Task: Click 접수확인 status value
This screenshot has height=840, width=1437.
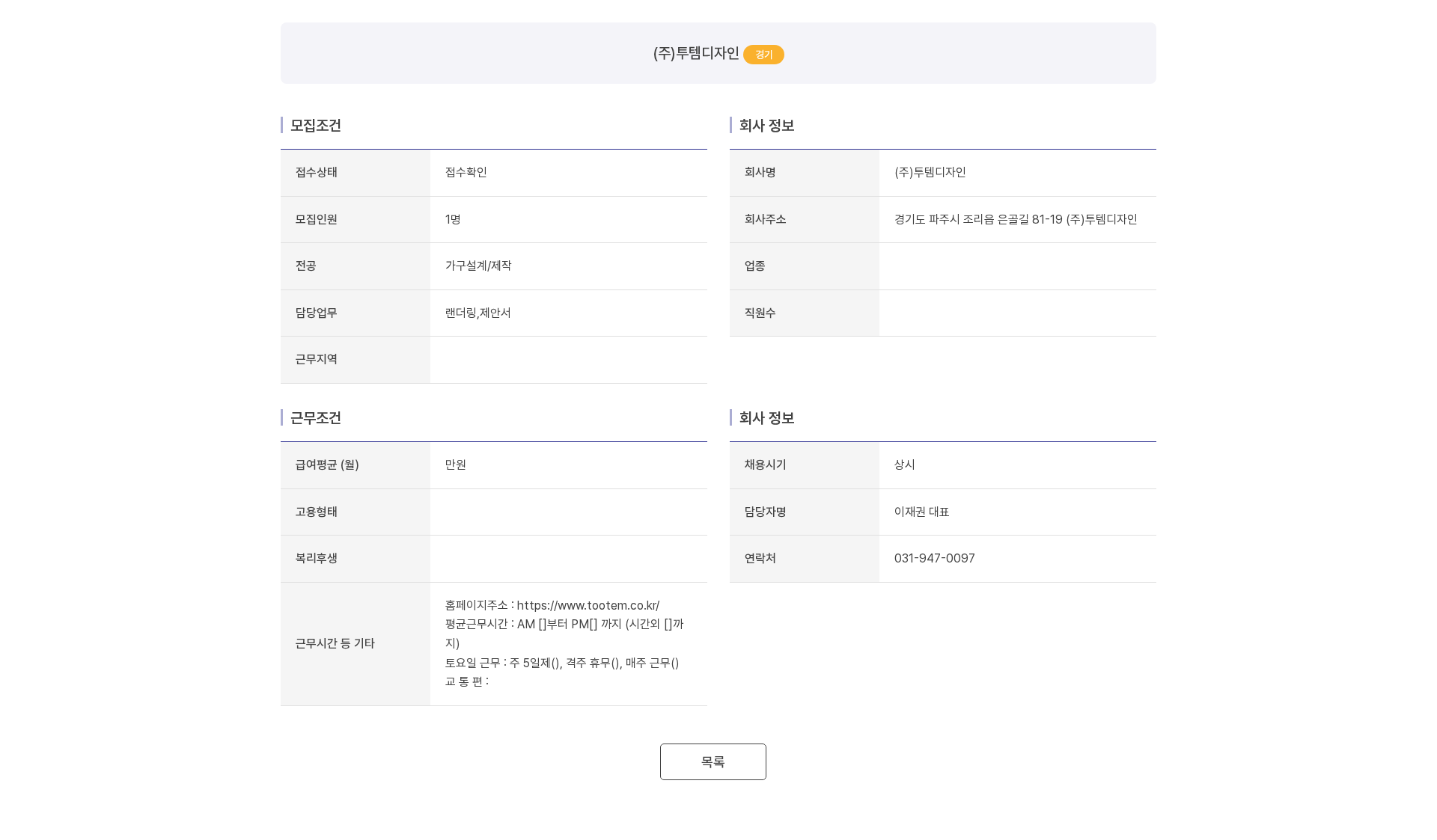Action: pyautogui.click(x=466, y=172)
